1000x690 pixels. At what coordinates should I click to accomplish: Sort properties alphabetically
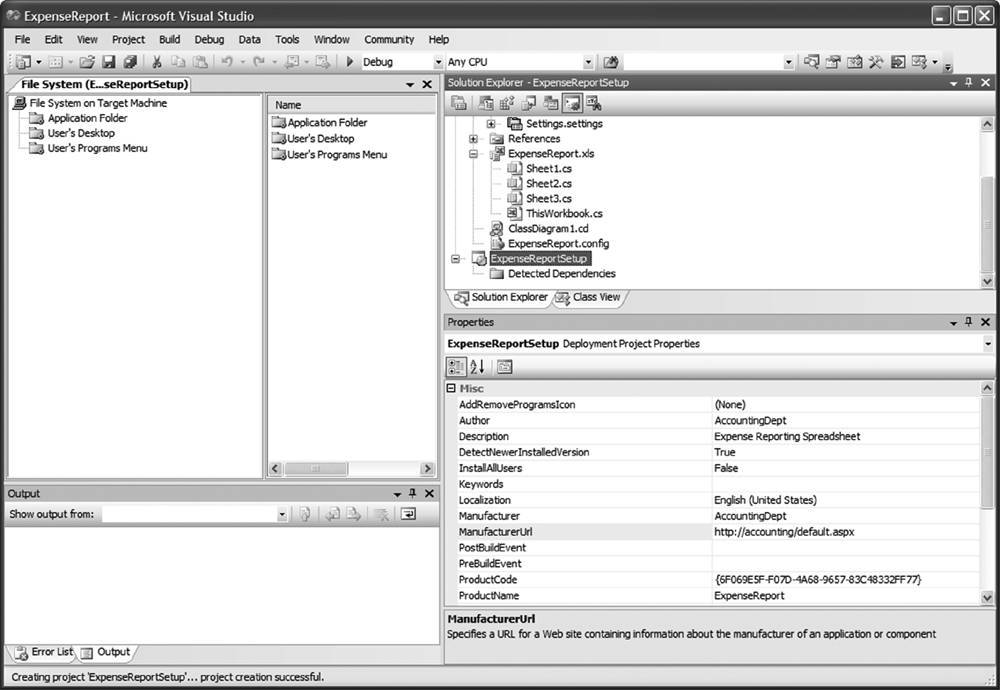click(477, 367)
